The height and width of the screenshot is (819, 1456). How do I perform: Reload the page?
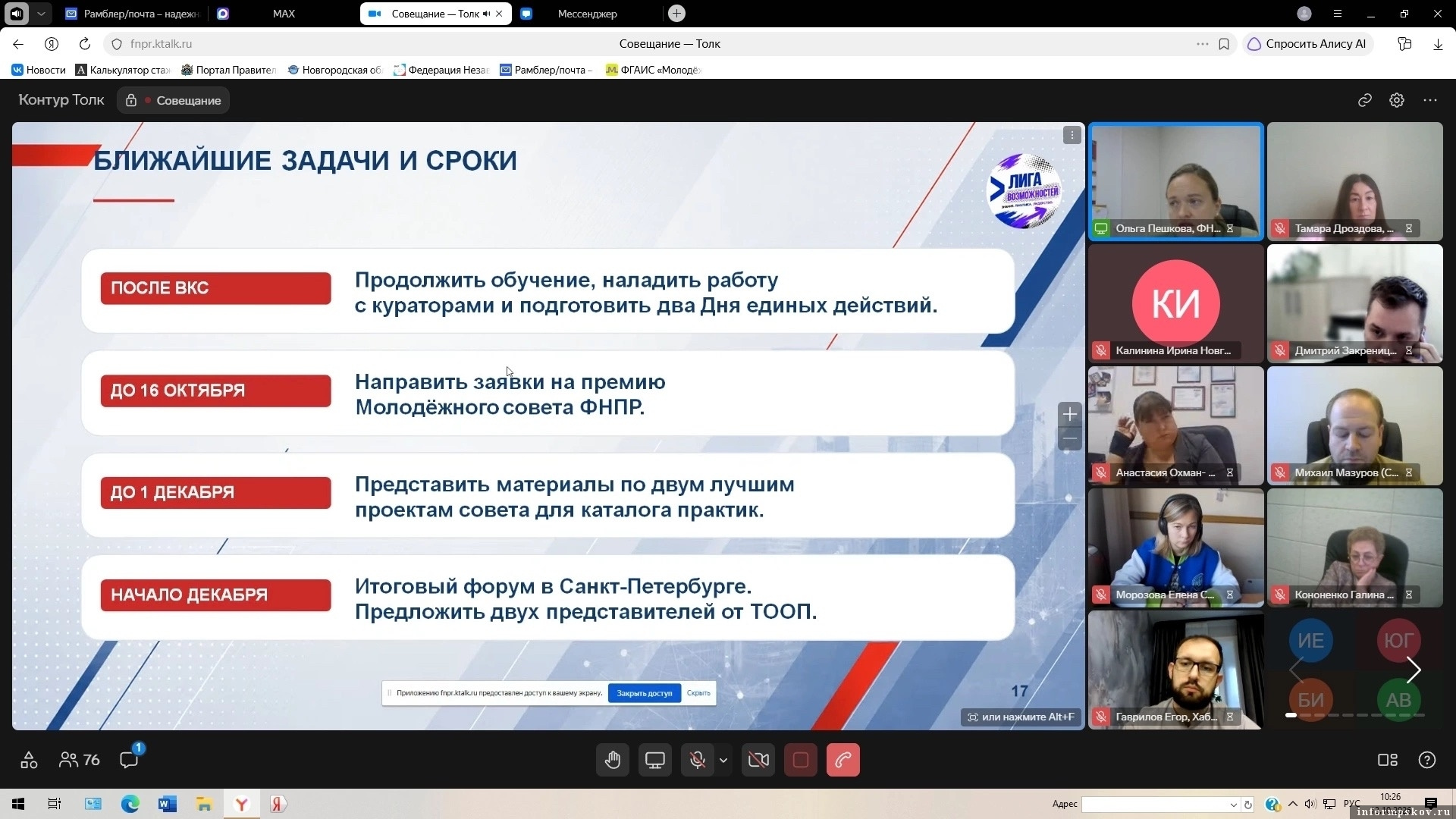pyautogui.click(x=85, y=44)
